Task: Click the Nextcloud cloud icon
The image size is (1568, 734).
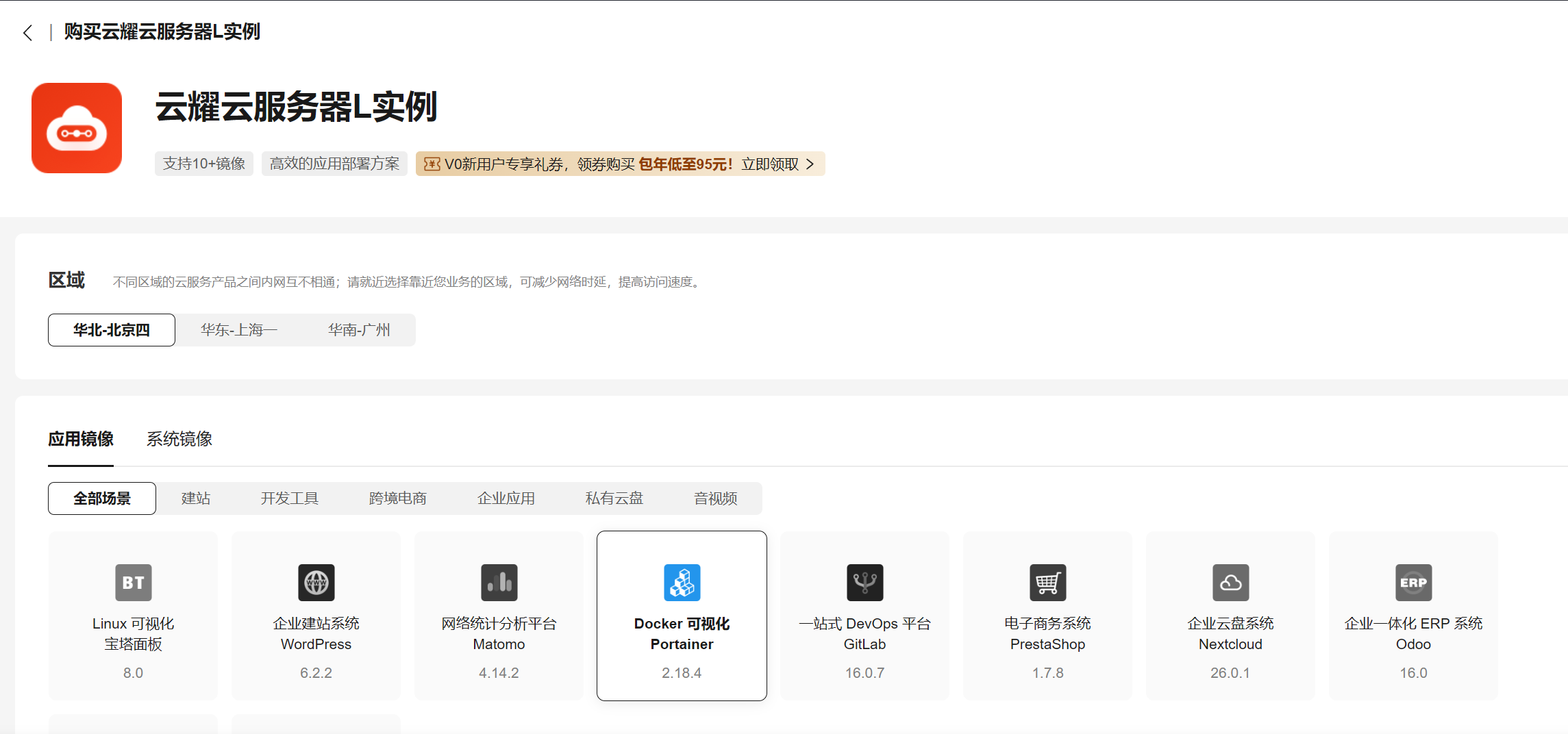Action: pos(1230,583)
